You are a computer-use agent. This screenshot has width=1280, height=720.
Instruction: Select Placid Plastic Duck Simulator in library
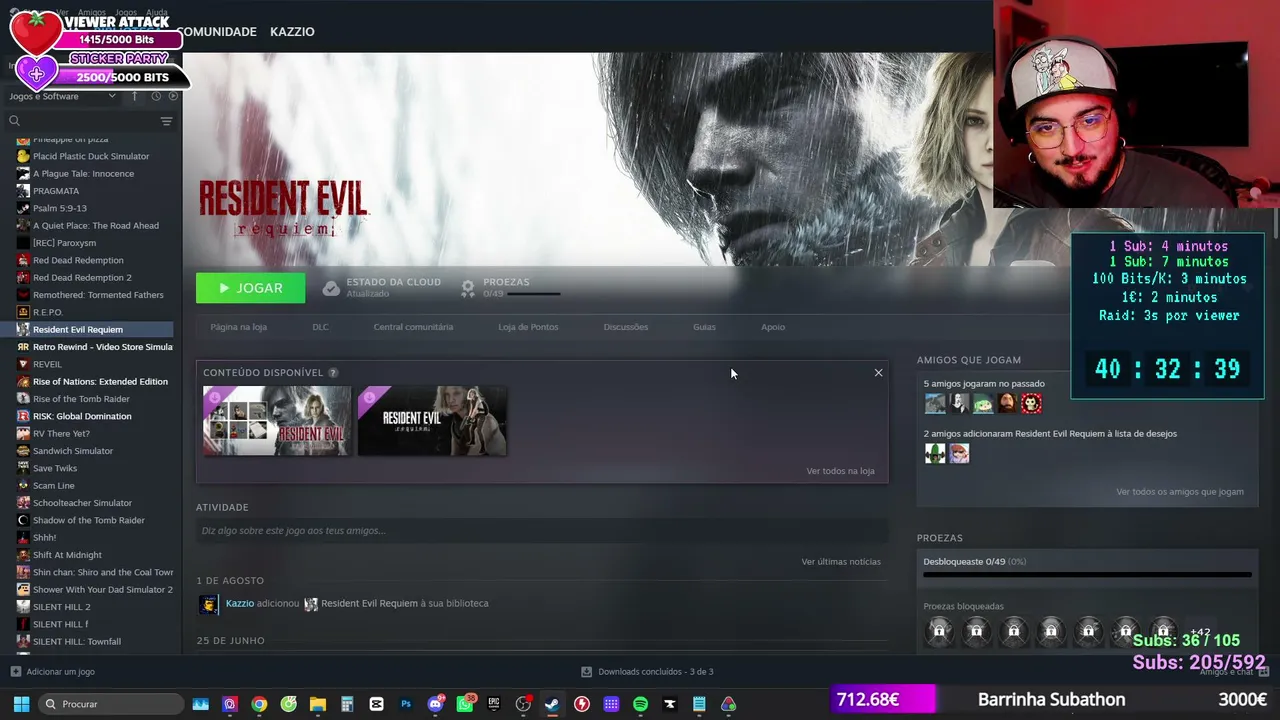click(91, 156)
